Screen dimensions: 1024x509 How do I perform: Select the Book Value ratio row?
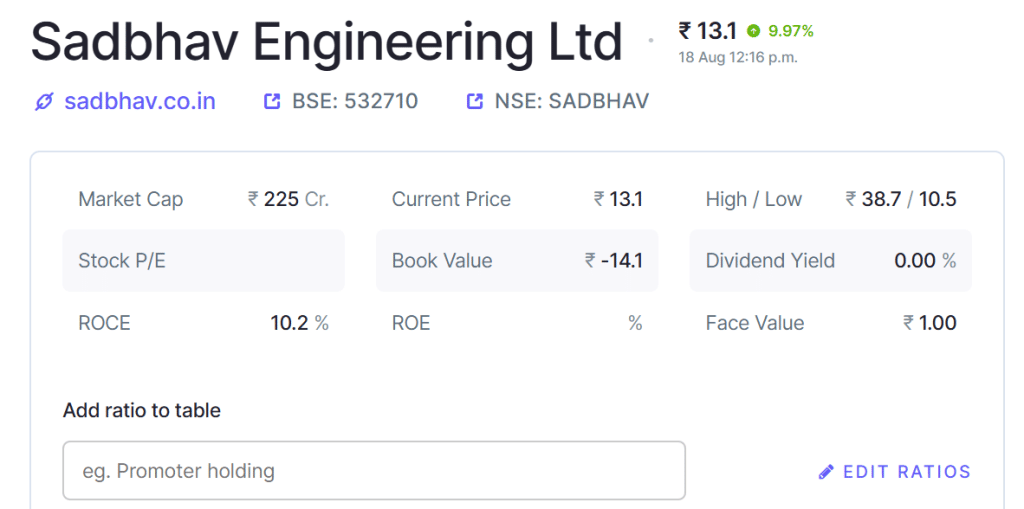point(517,260)
